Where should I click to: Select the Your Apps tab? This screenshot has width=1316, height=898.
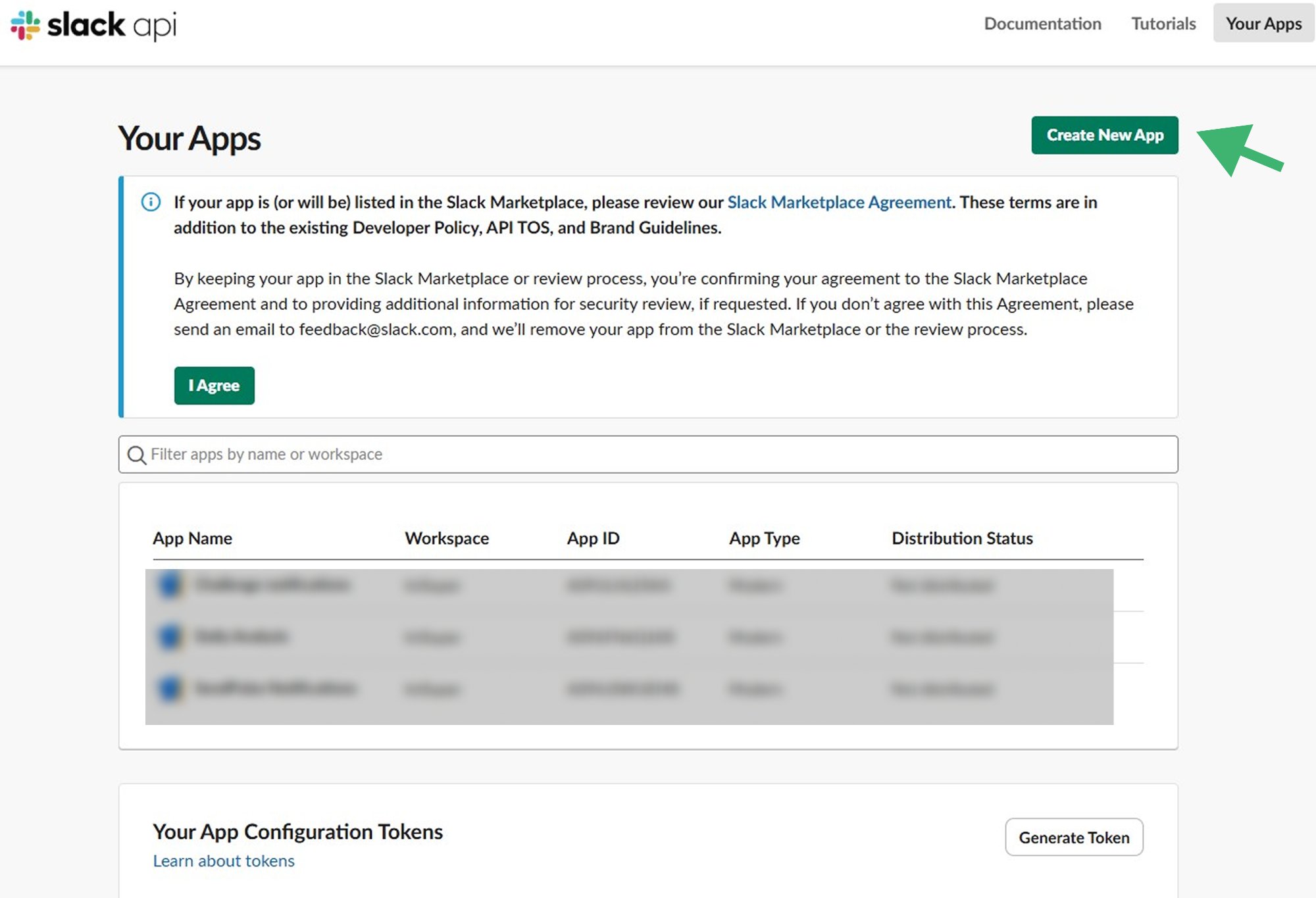pyautogui.click(x=1263, y=24)
